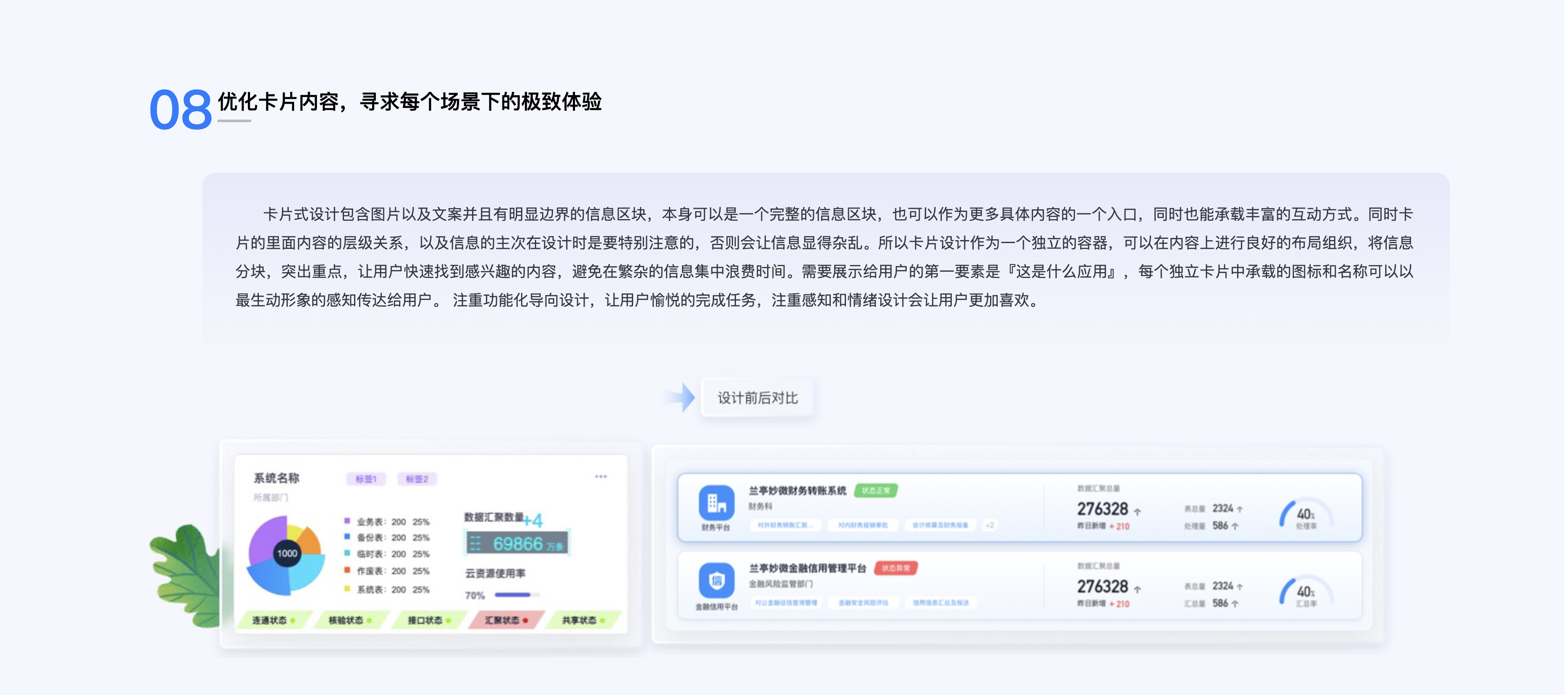Viewport: 1568px width, 695px height.
Task: Click the 财务平台 building icon
Action: pos(717,503)
